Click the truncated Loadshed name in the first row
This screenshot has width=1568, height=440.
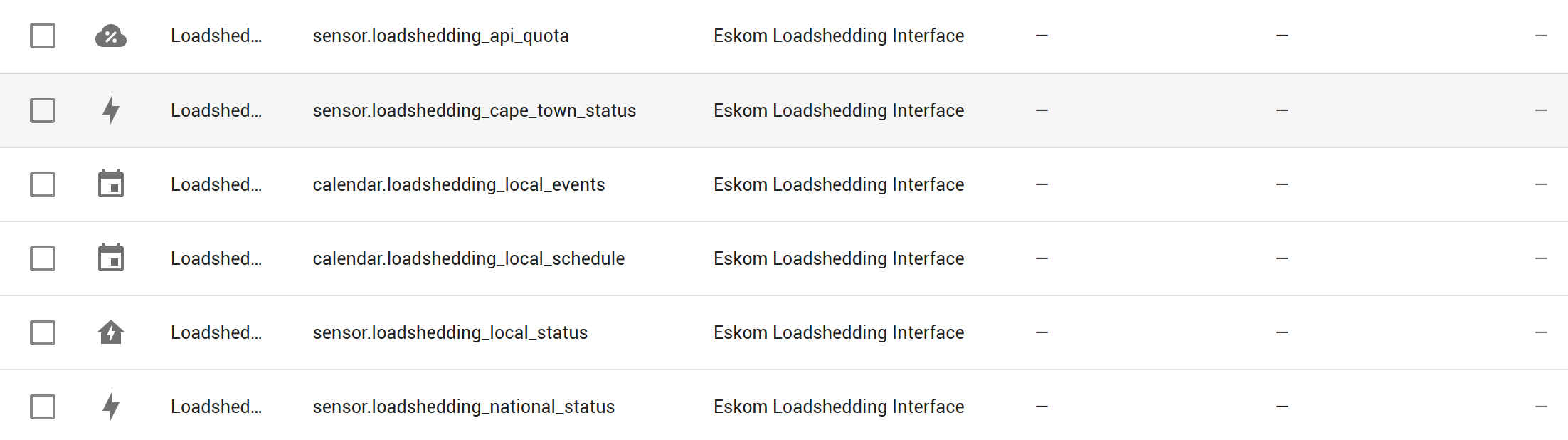click(216, 36)
